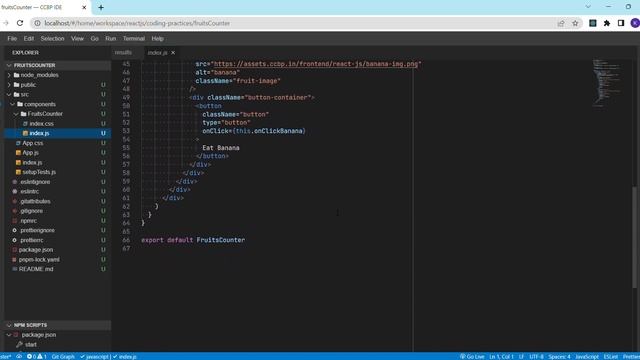The image size is (640, 360).
Task: Open the .prettierrc file
Action: [x=57, y=240]
